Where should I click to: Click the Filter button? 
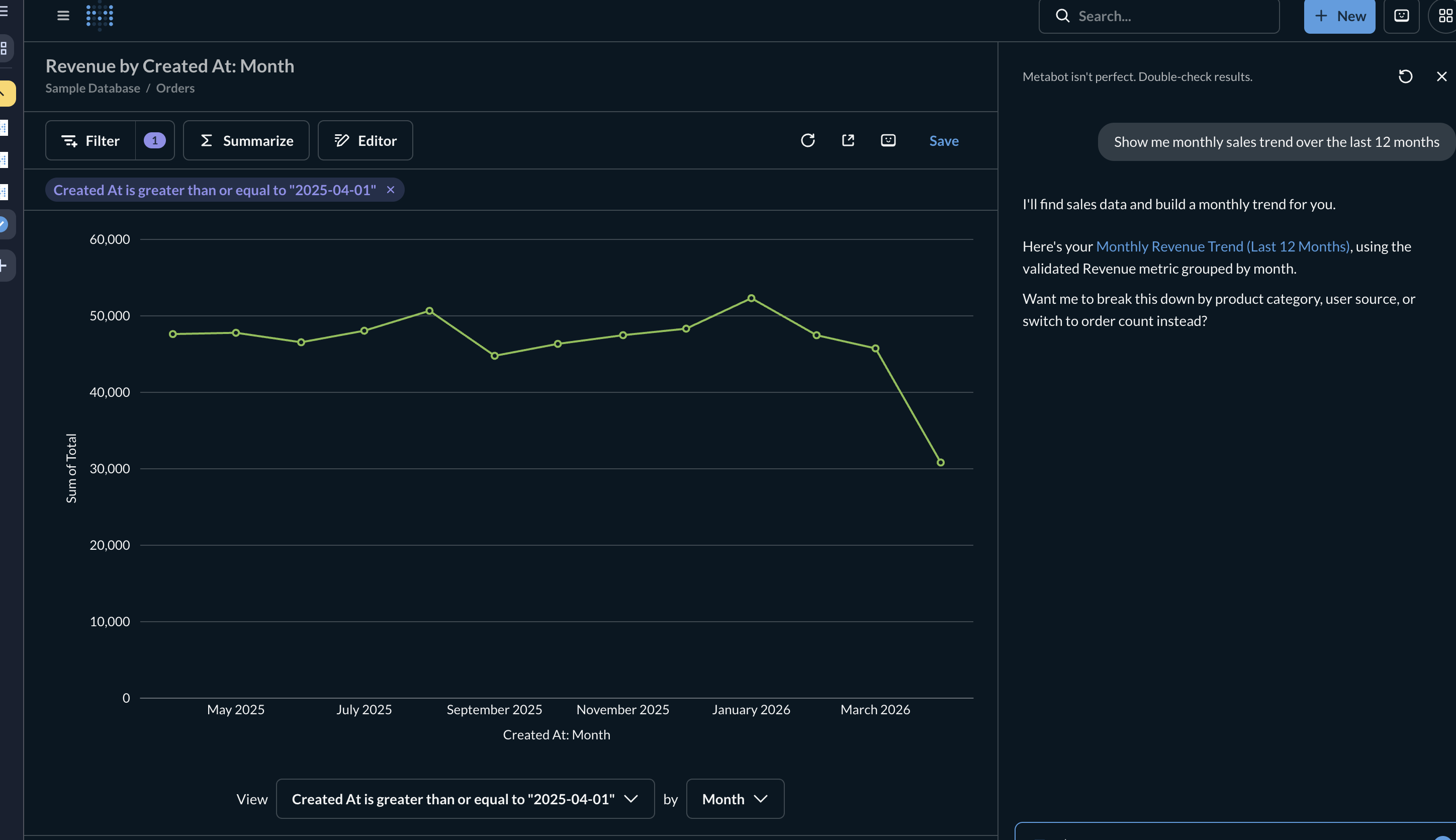[90, 140]
